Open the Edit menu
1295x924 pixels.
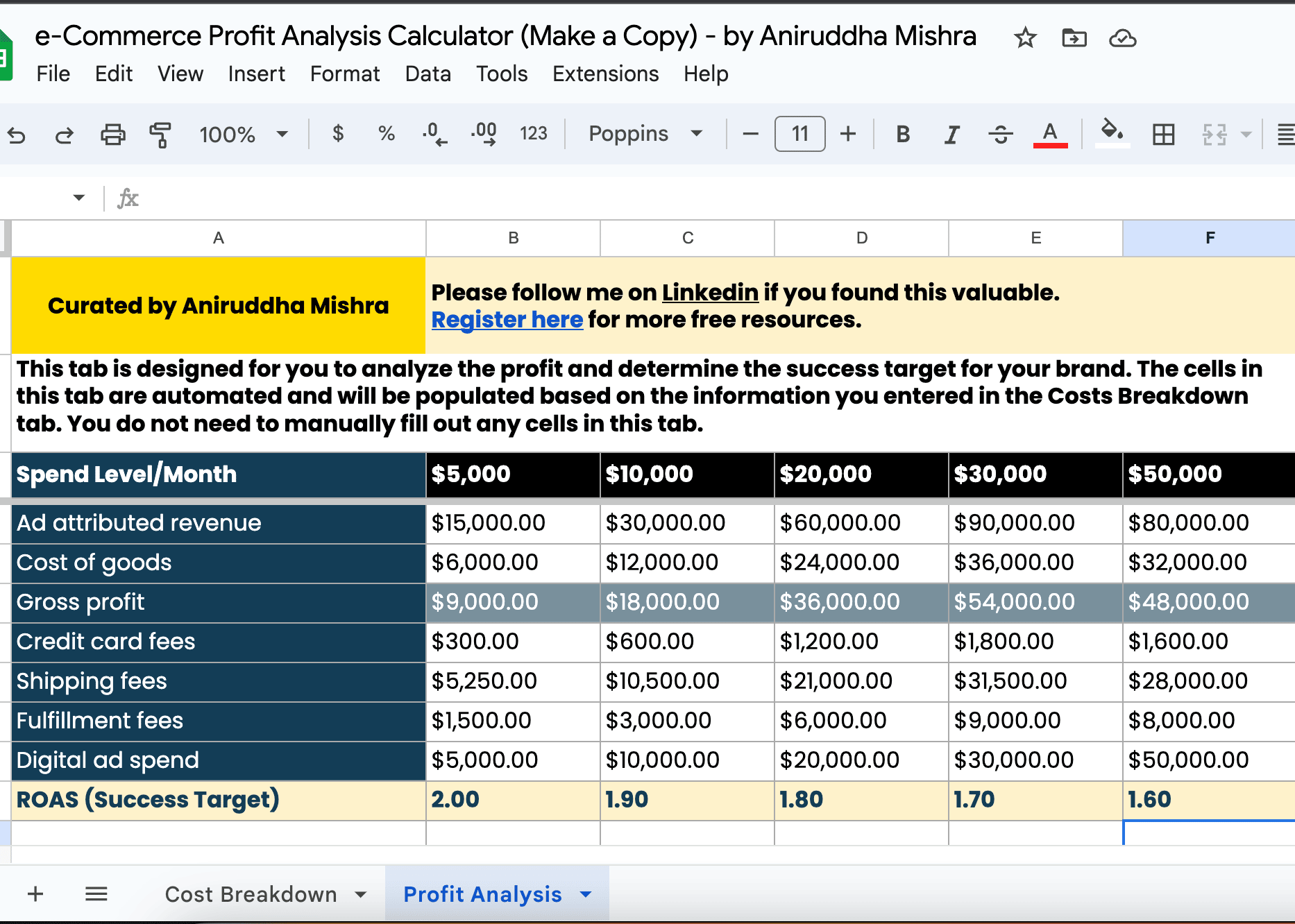(x=114, y=74)
